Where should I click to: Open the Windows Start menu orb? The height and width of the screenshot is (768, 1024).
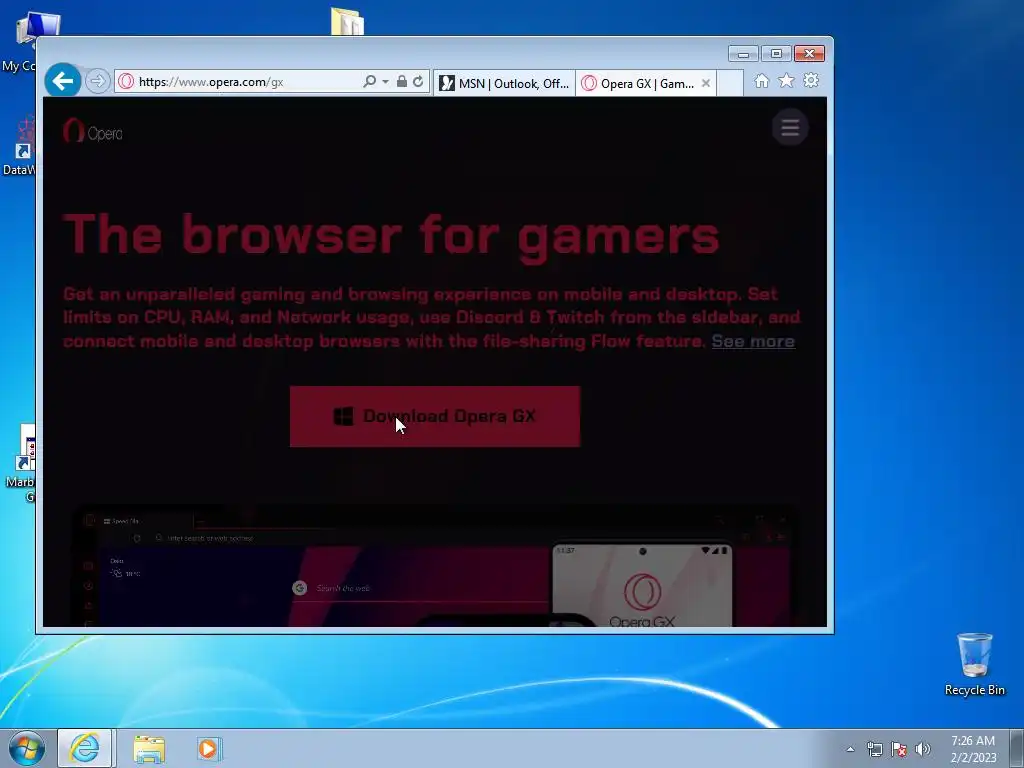(x=27, y=748)
